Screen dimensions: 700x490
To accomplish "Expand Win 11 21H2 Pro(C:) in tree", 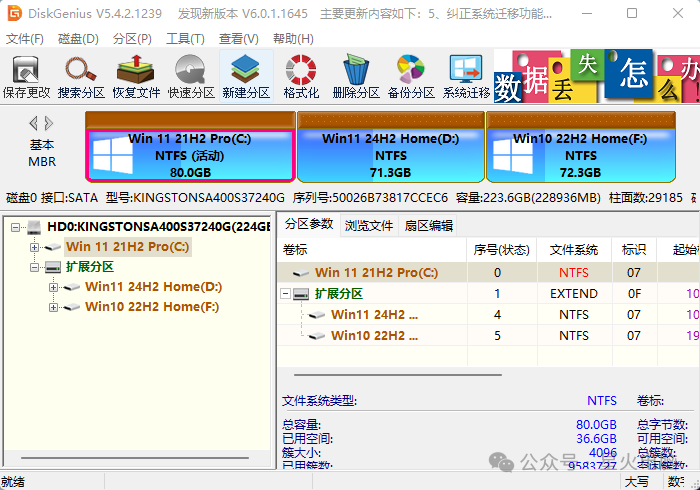I will point(34,247).
